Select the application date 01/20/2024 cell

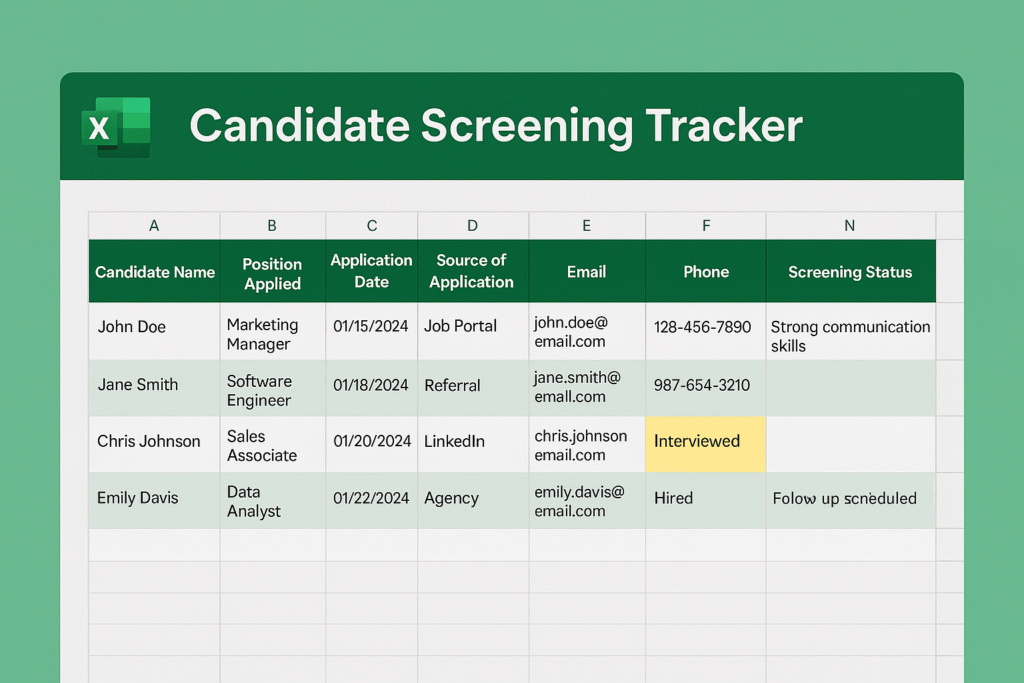(371, 441)
